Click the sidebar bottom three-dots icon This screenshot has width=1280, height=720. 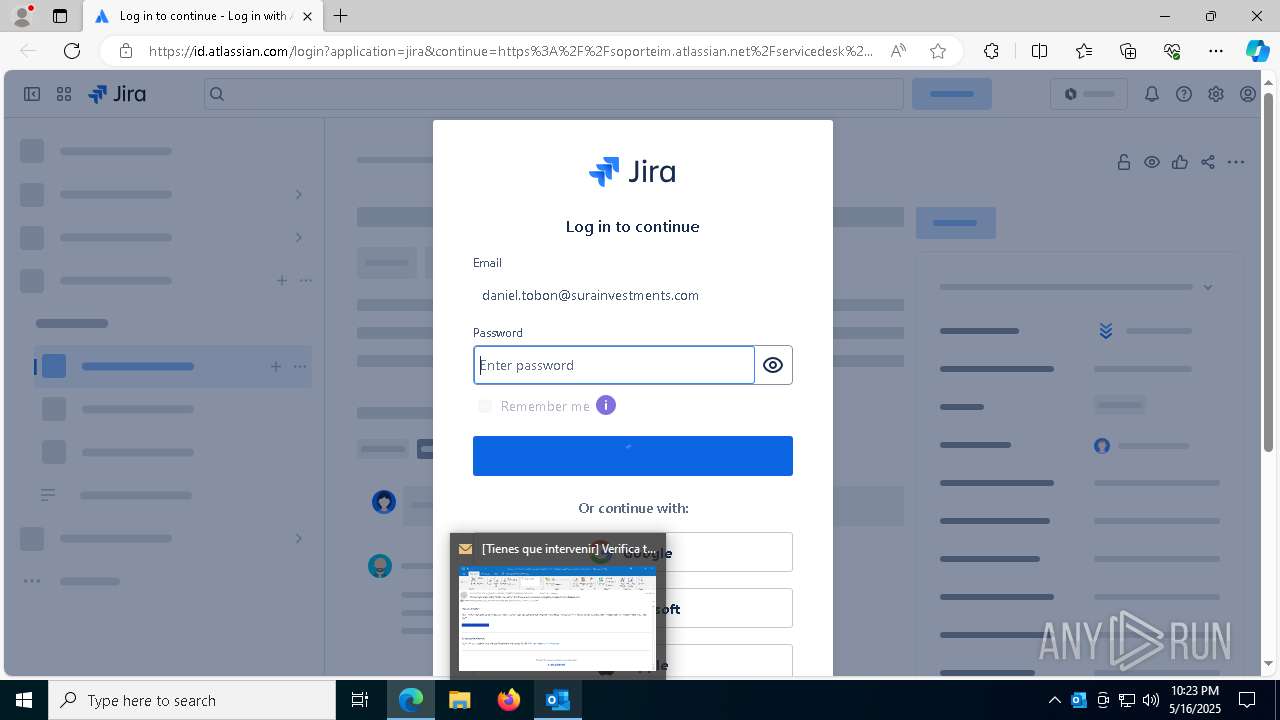tap(32, 581)
